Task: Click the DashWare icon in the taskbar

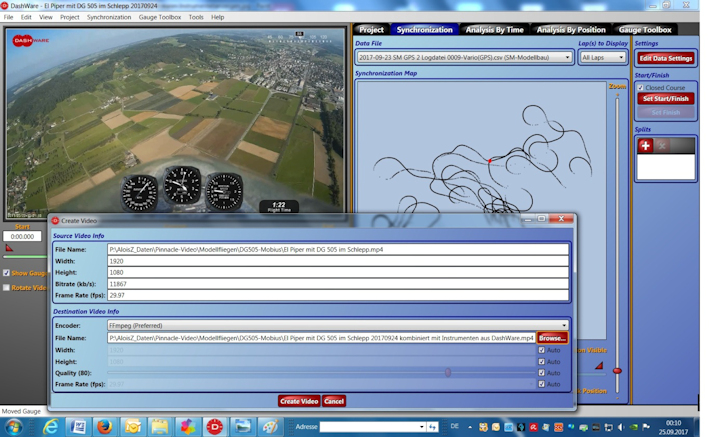Action: click(x=214, y=427)
